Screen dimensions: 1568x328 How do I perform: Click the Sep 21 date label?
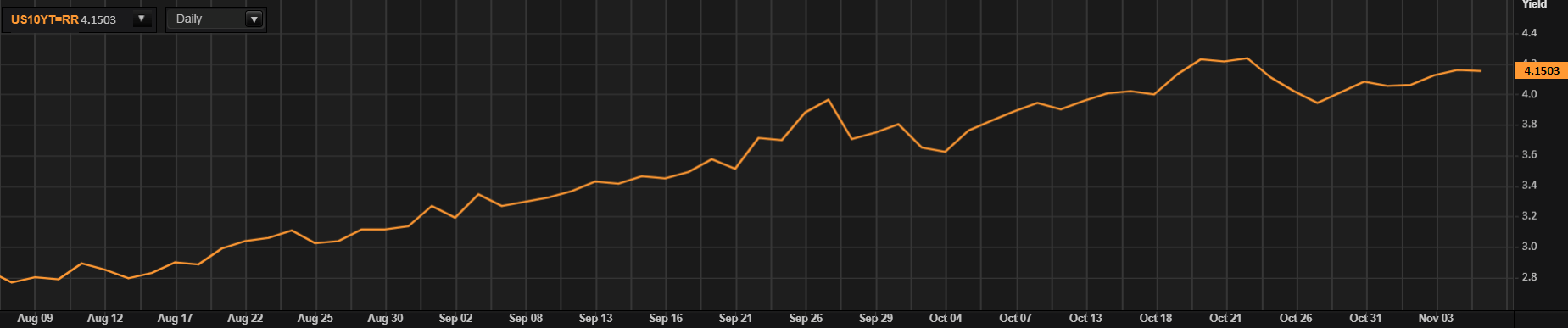(x=735, y=319)
